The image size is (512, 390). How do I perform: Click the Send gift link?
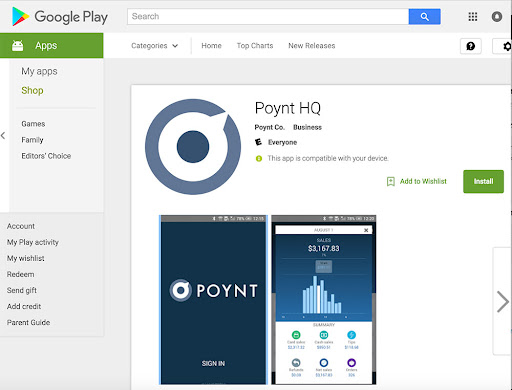(22, 290)
